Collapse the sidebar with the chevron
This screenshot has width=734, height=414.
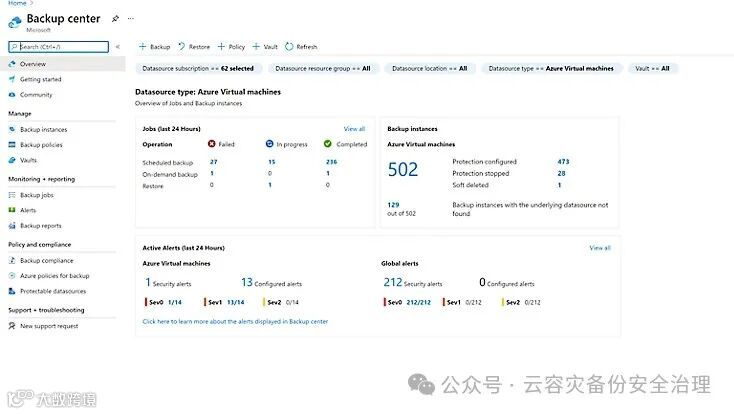point(117,47)
